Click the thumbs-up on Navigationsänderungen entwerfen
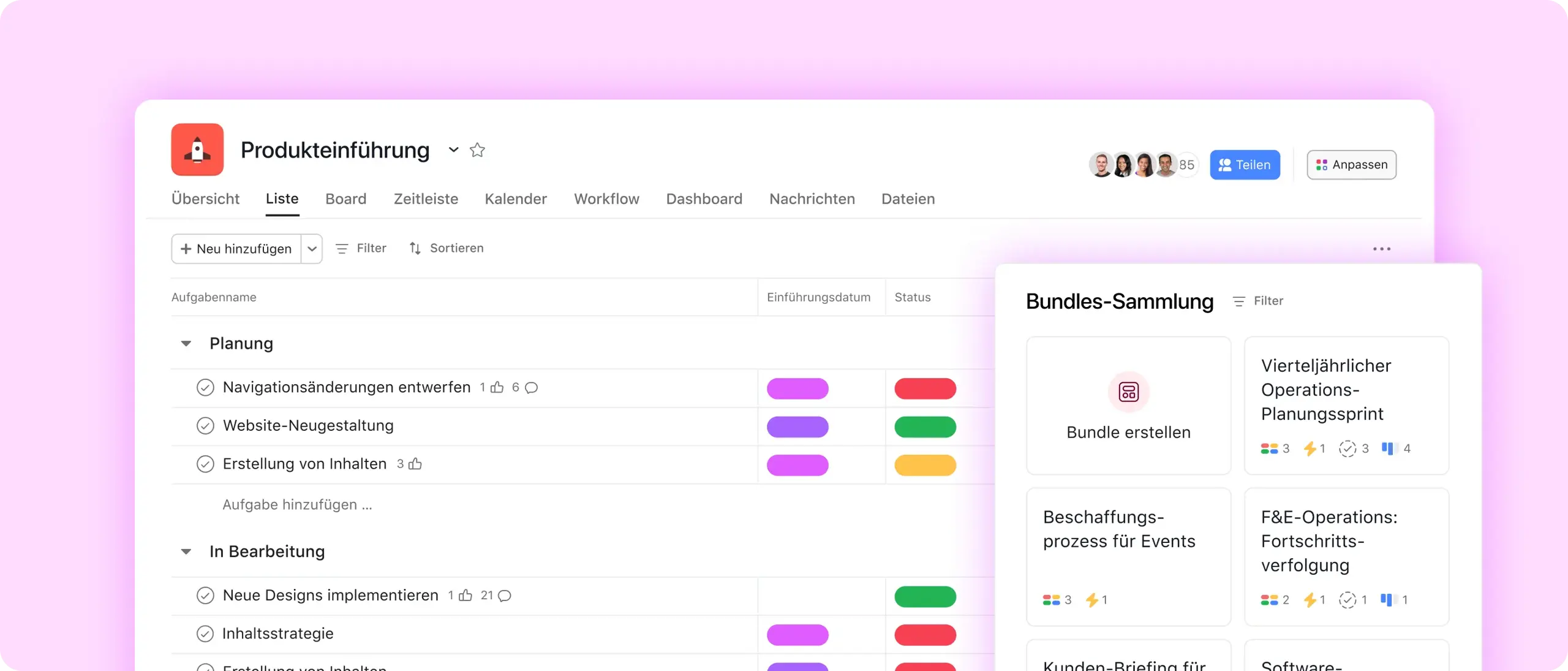Image resolution: width=1568 pixels, height=671 pixels. (497, 387)
